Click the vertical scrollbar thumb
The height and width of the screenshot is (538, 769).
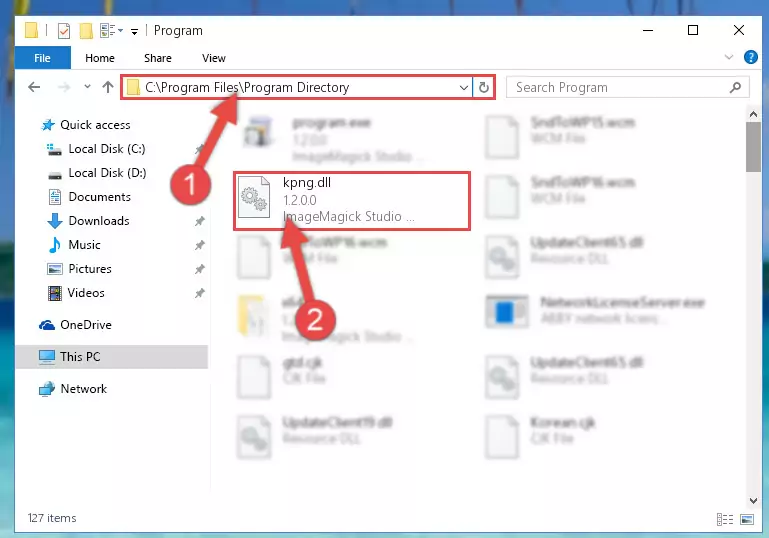[753, 147]
